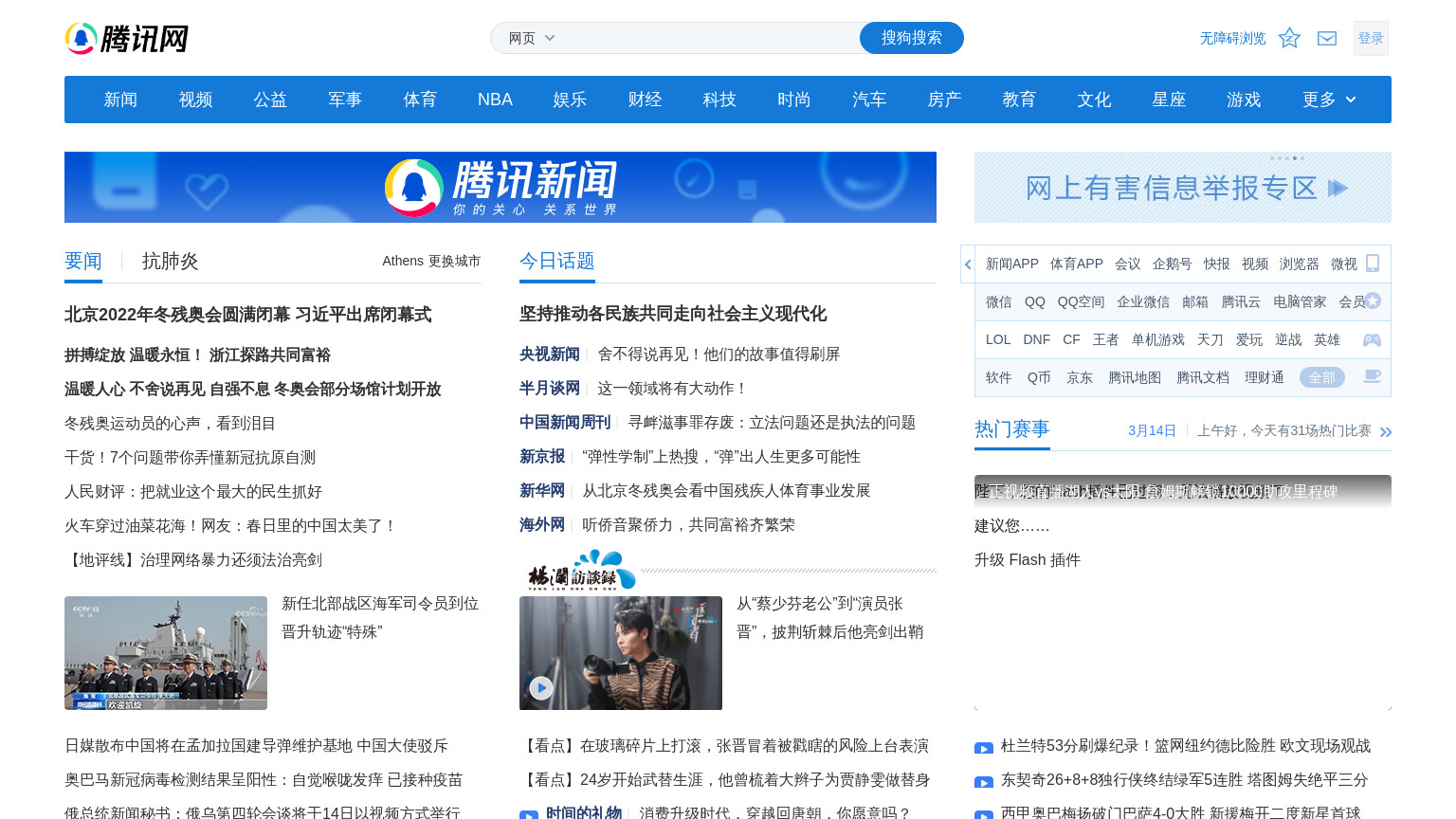This screenshot has width=1456, height=819.
Task: Open the 星座 navigation item
Action: tap(1169, 100)
